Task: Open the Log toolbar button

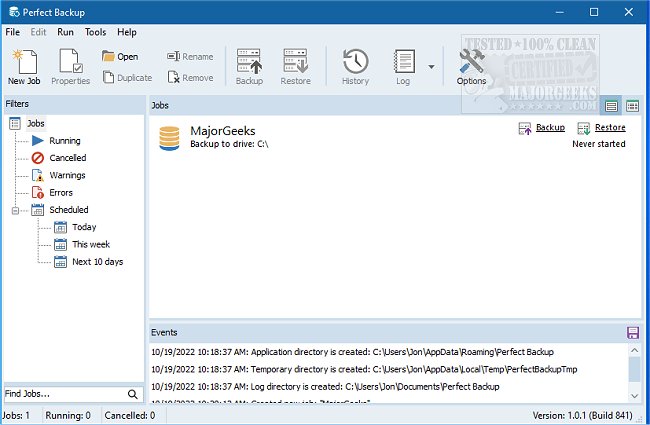Action: [x=403, y=67]
